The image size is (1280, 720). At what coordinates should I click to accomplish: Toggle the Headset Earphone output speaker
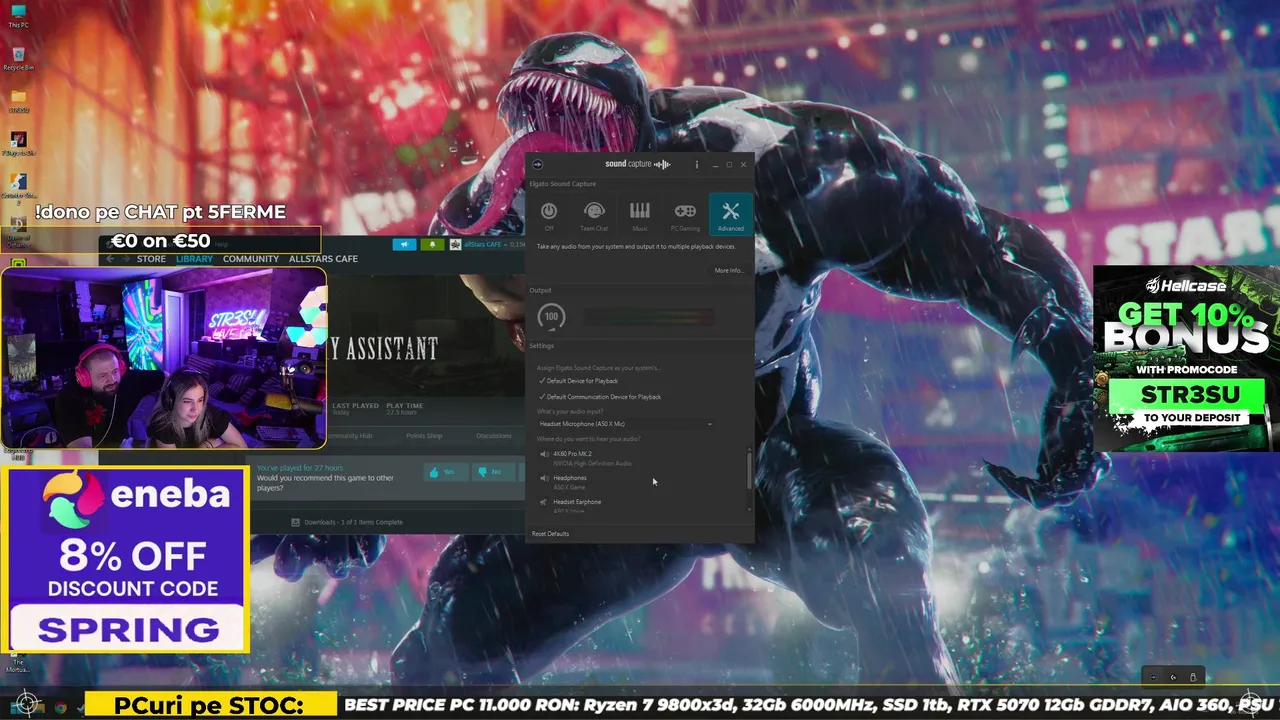pos(544,502)
